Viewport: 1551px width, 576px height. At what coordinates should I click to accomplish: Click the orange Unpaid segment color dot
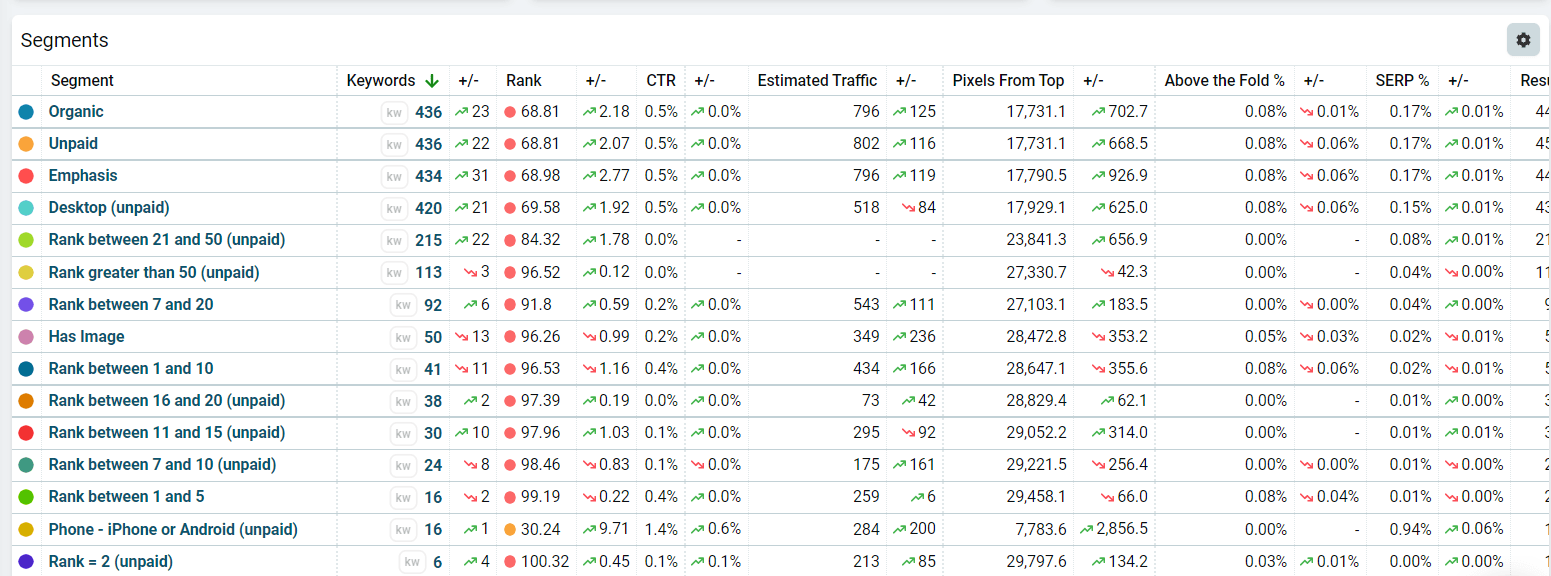point(26,144)
